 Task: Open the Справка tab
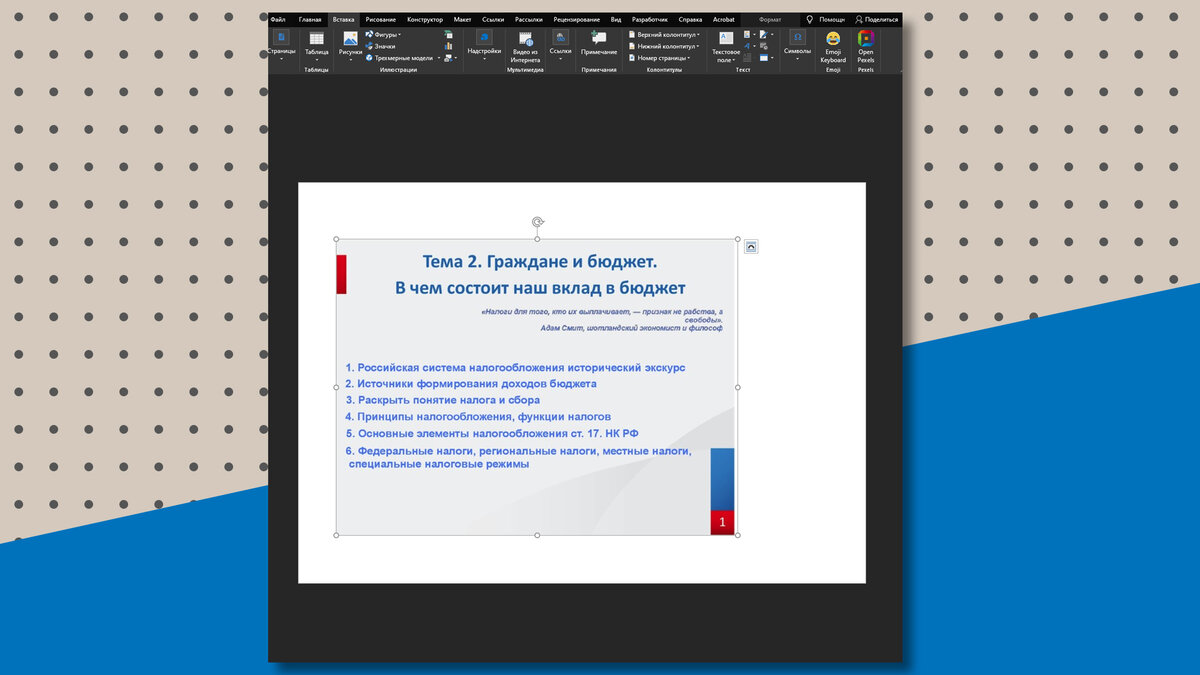[x=690, y=19]
